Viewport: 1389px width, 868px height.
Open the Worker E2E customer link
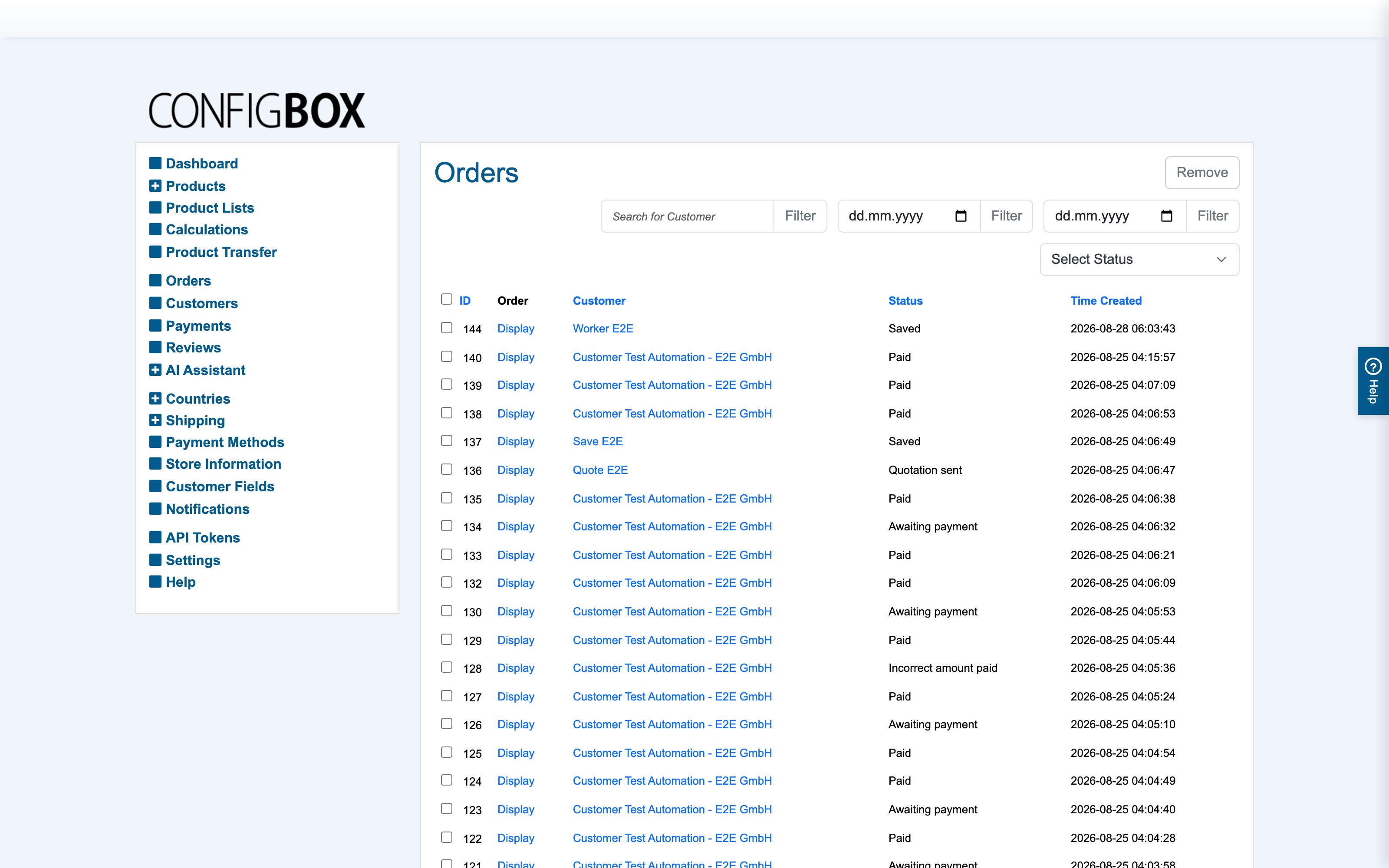602,329
